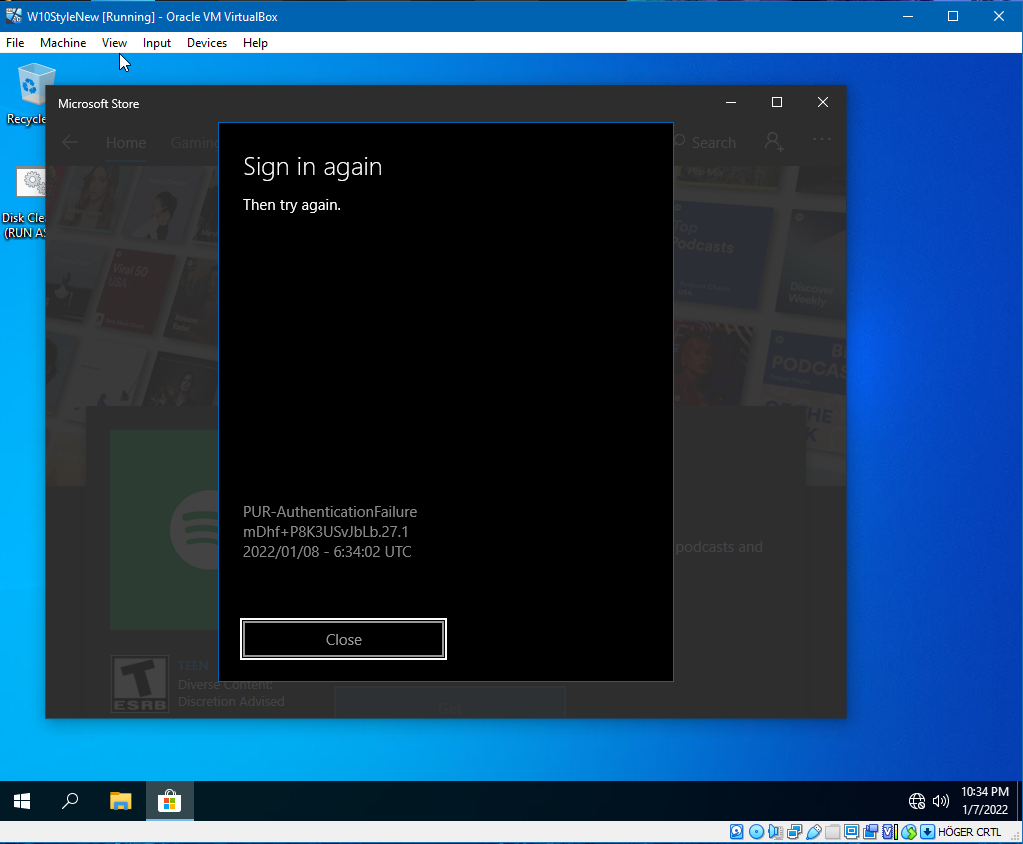
Task: Click the VirtualBox hard disk activity indicator
Action: point(737,832)
